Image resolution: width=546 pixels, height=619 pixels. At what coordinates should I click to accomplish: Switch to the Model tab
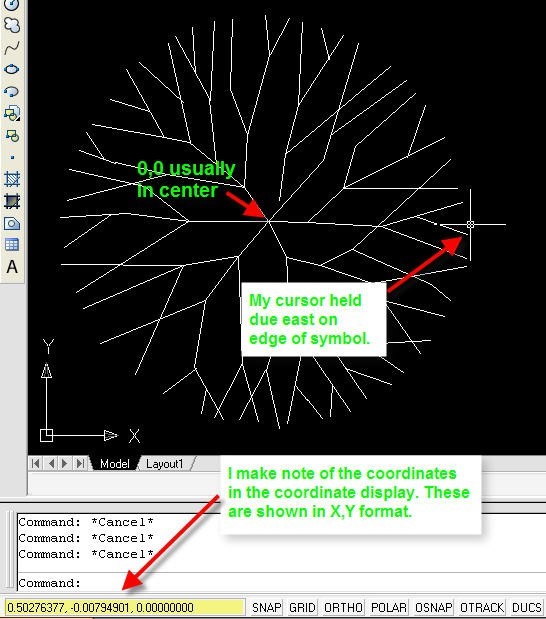tap(114, 463)
